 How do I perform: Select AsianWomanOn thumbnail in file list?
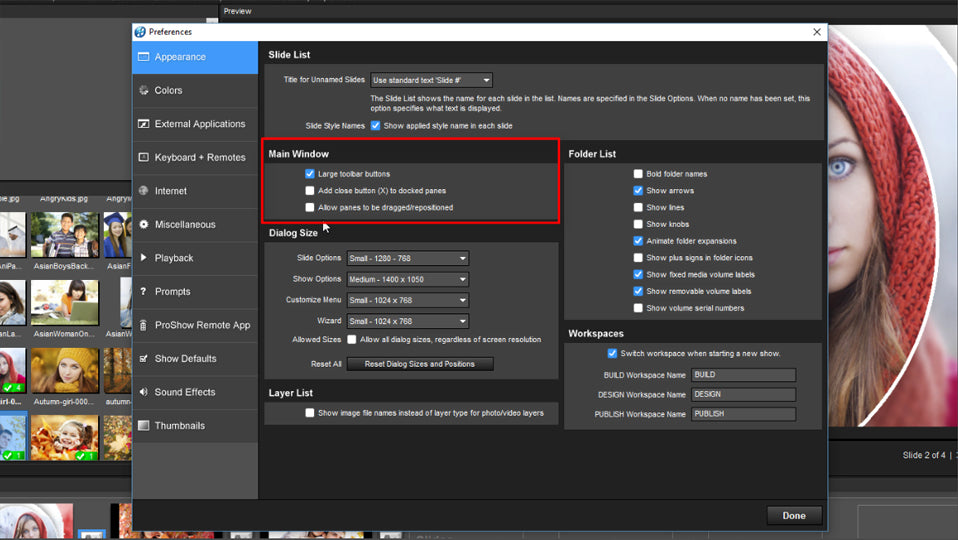click(x=65, y=303)
